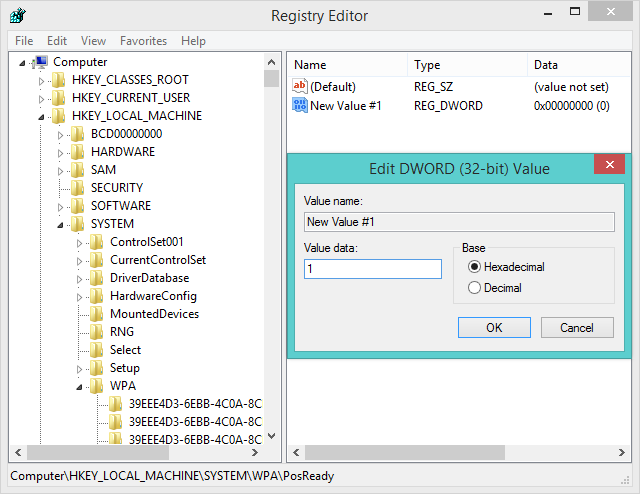The image size is (640, 494).
Task: Open the Favorites menu
Action: pos(143,41)
